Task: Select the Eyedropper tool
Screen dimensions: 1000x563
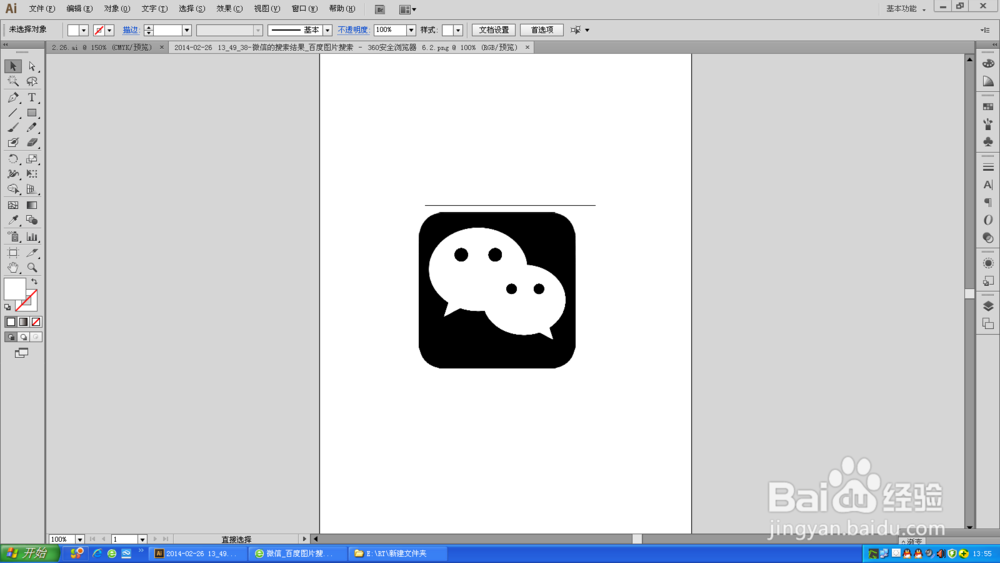Action: pos(13,220)
